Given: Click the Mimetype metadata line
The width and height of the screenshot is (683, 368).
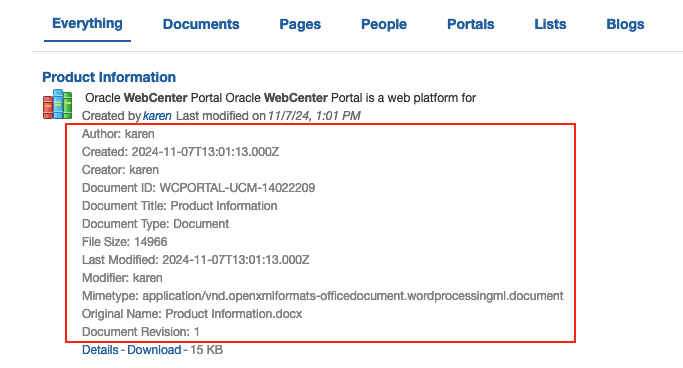Looking at the screenshot, I should (323, 296).
